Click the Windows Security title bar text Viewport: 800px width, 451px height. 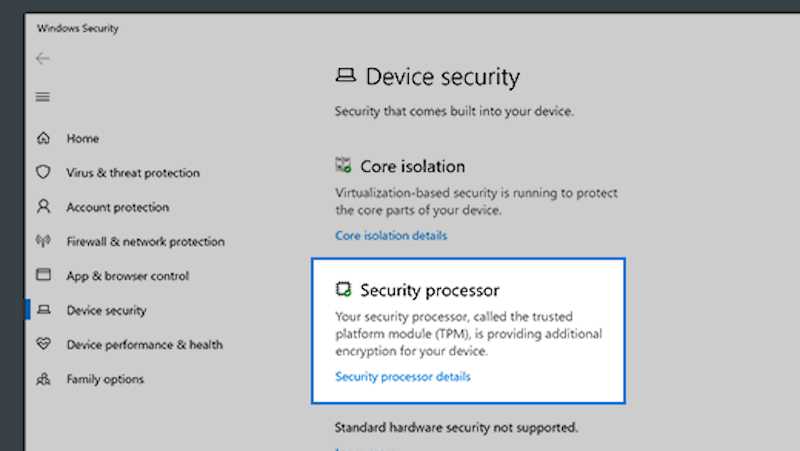point(78,29)
